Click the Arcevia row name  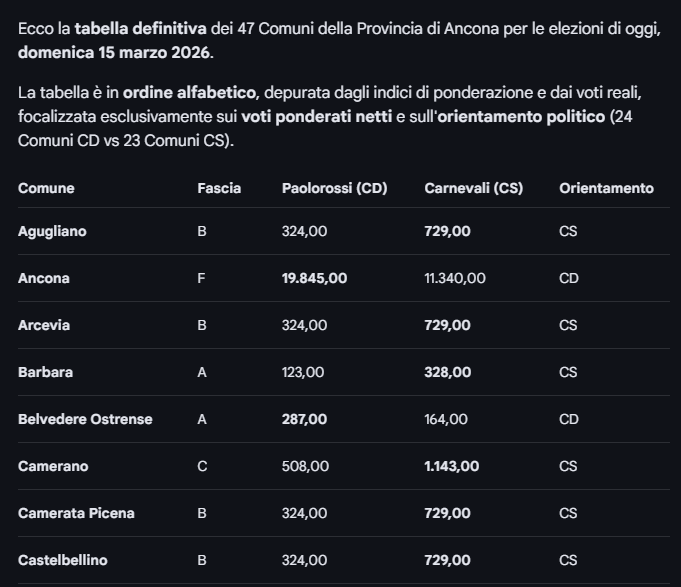coord(44,325)
